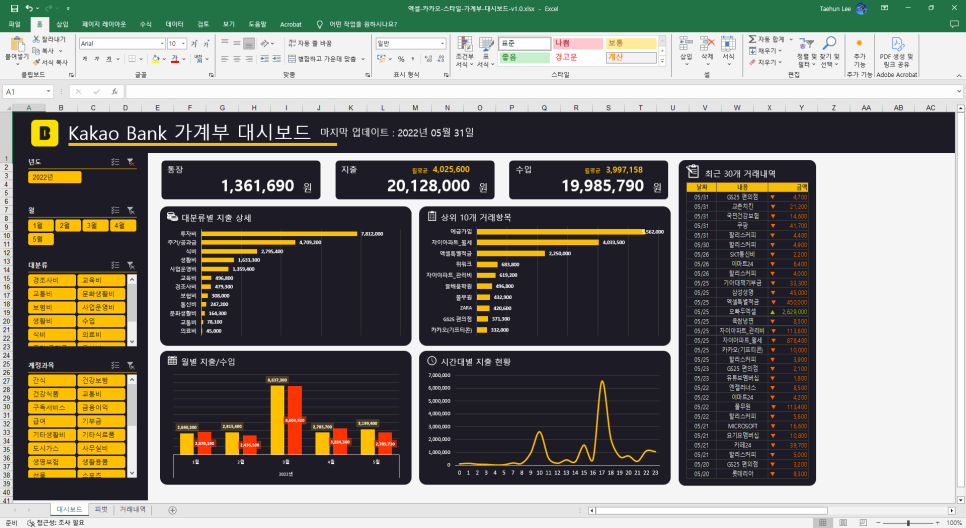Click the Find and Select magnifier icon
The height and width of the screenshot is (528, 966).
(x=829, y=44)
